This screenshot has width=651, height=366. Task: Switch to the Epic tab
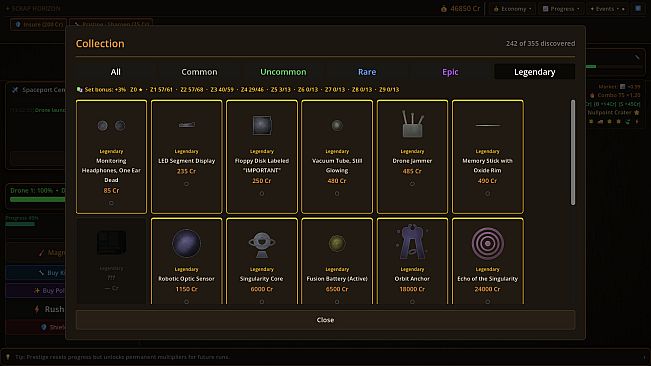[x=450, y=72]
